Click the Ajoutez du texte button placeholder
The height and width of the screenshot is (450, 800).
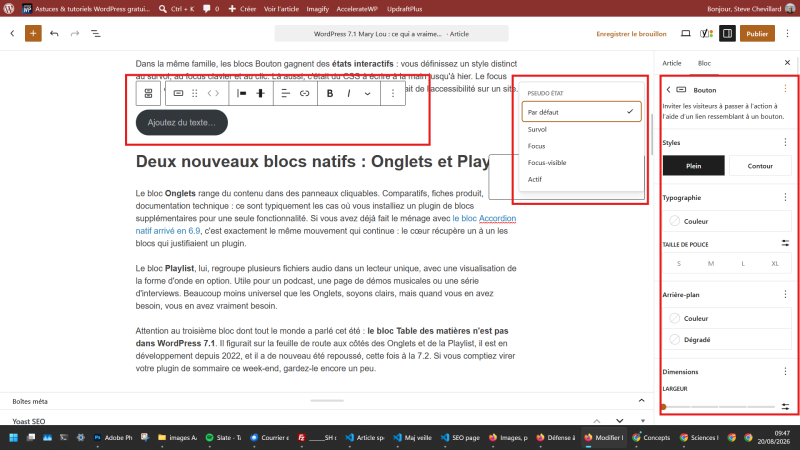182,122
